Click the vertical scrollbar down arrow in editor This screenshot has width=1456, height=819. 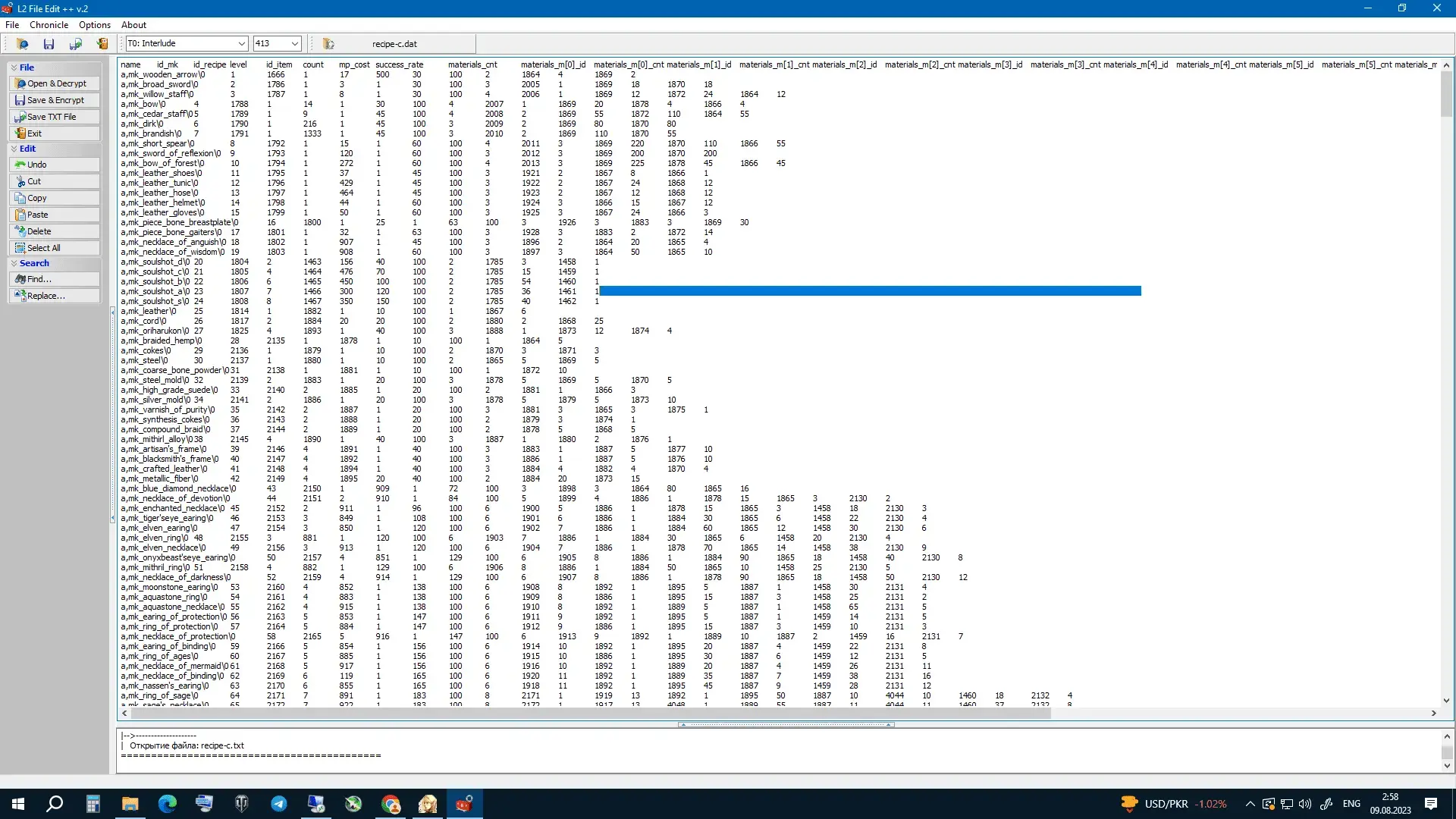[1446, 701]
